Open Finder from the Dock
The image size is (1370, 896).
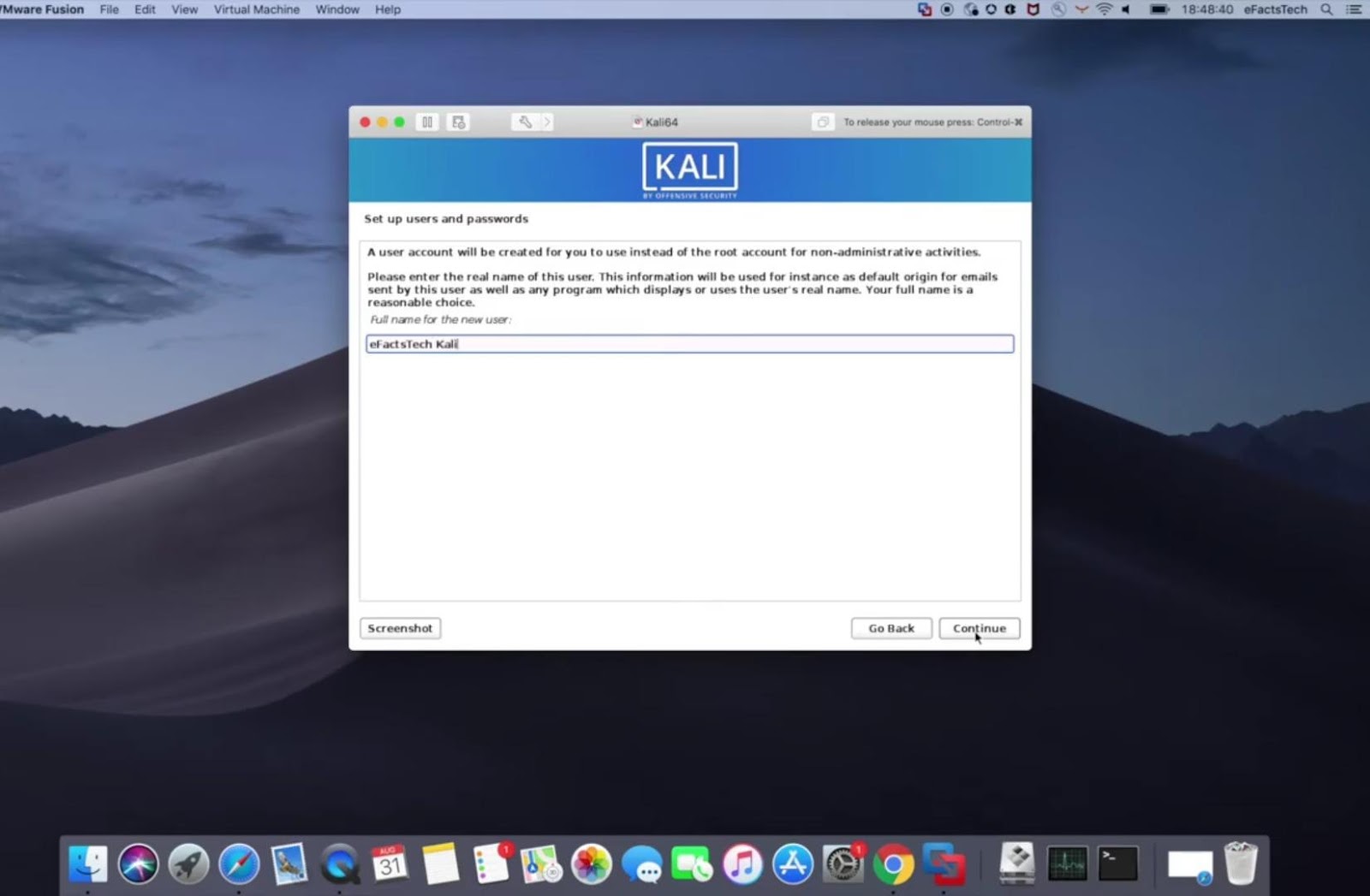coord(87,863)
